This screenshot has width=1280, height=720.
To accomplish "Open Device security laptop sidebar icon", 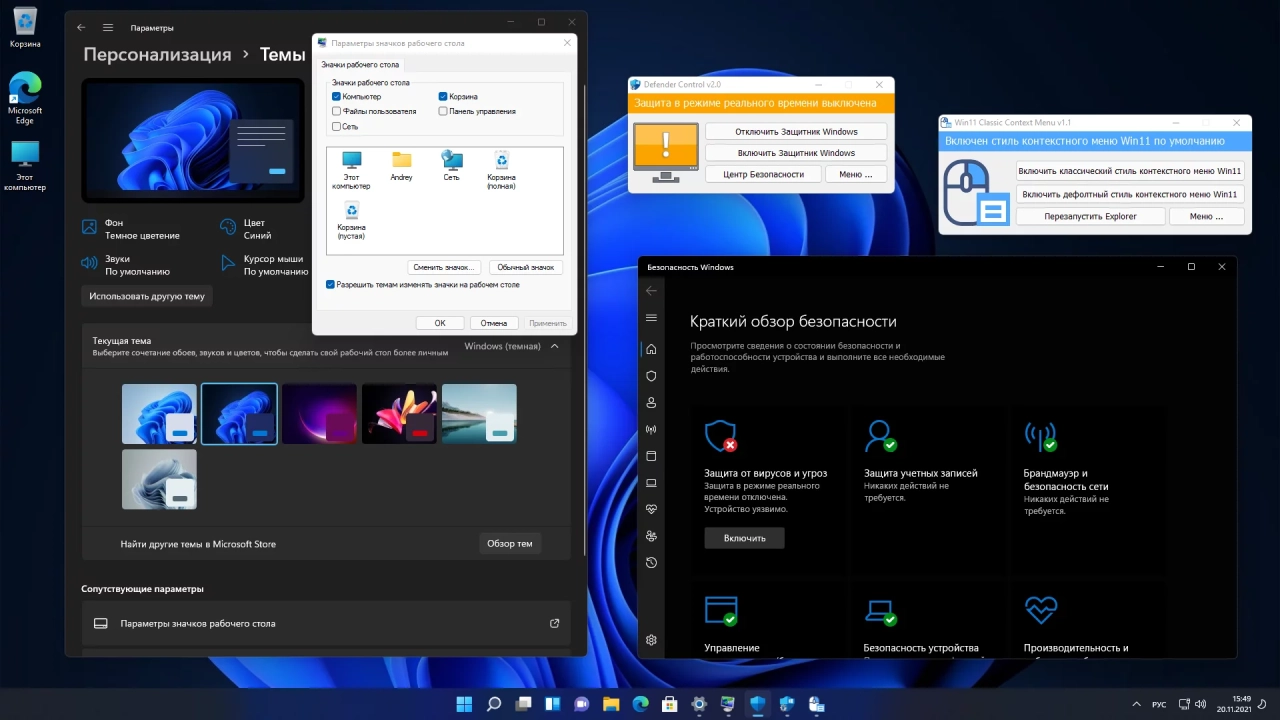I will [x=651, y=483].
